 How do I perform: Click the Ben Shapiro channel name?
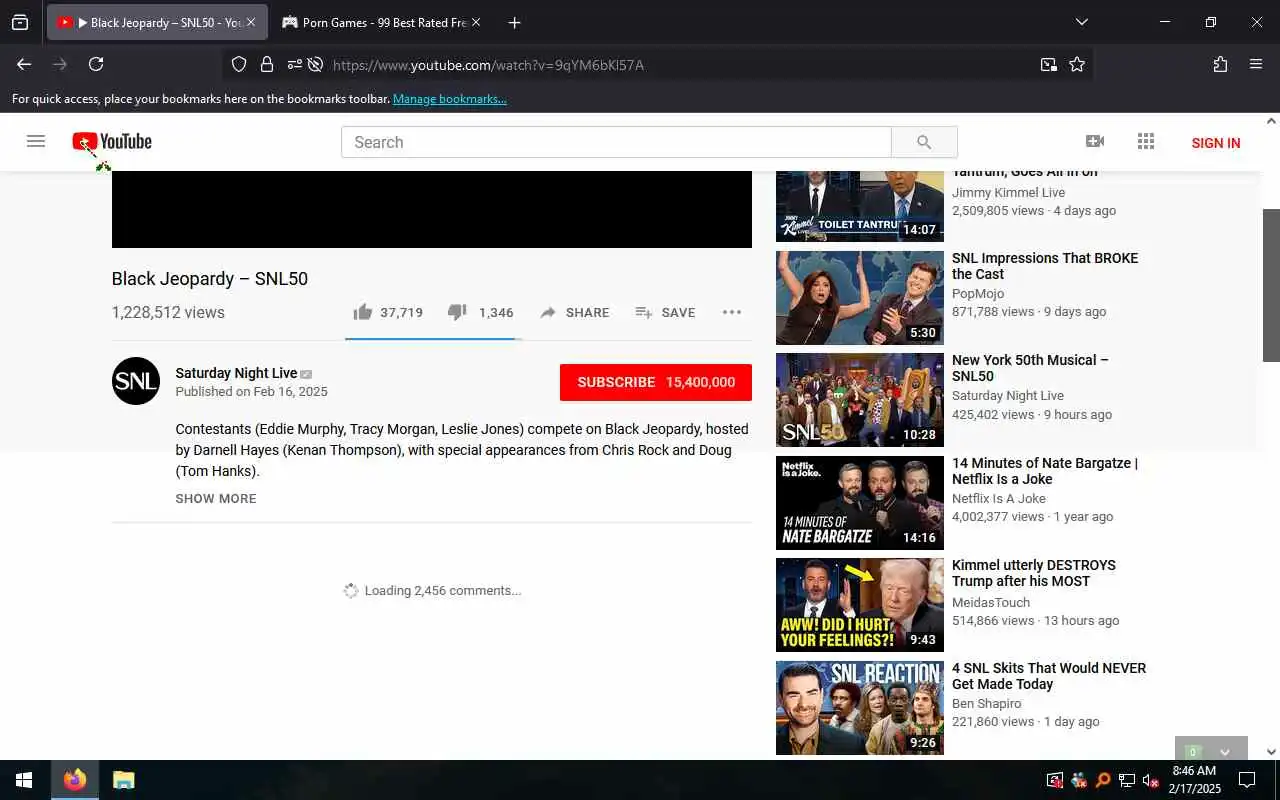987,704
